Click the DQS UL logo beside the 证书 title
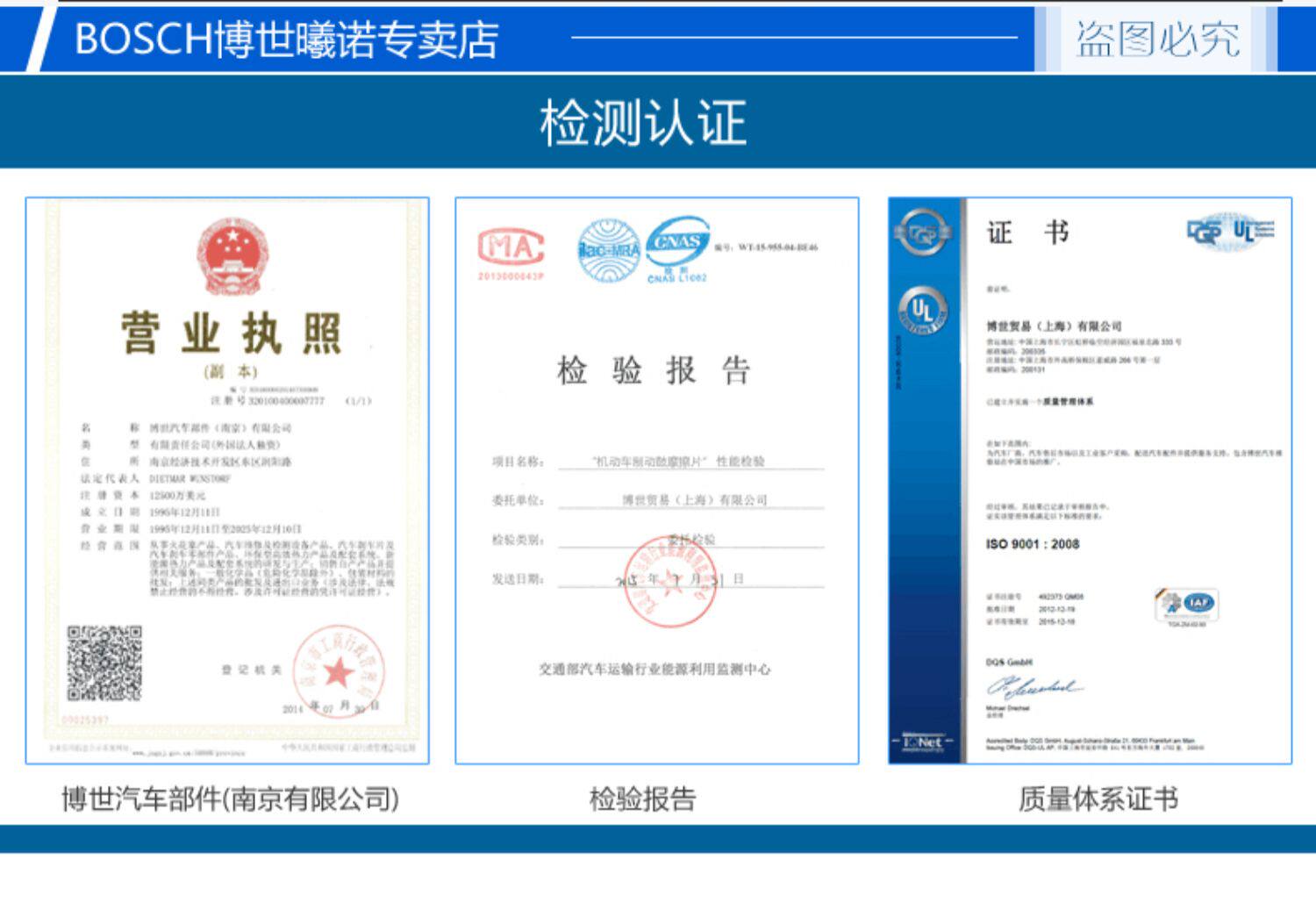The width and height of the screenshot is (1316, 917). pos(1230,232)
